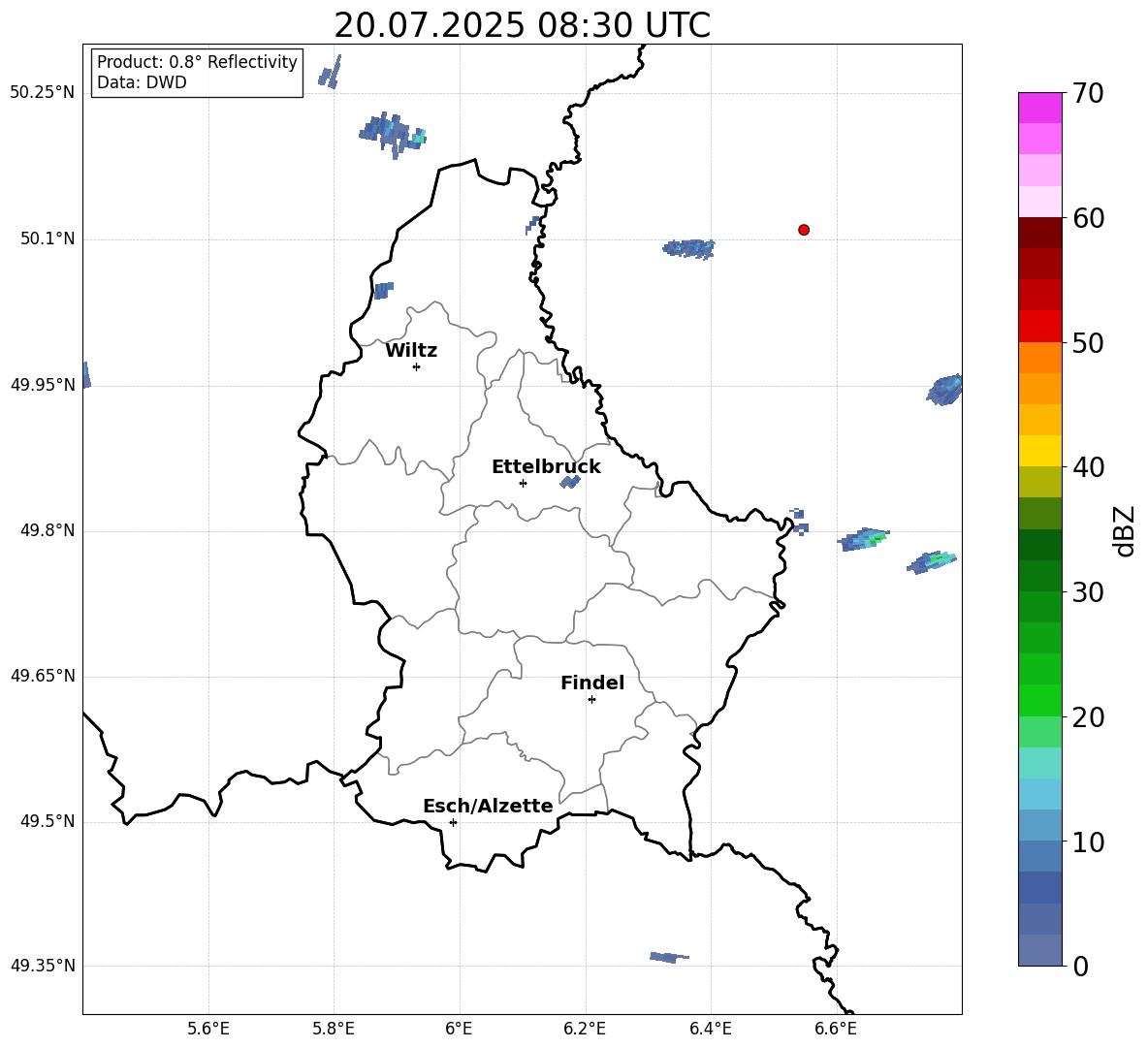Click the Findel station cross marker
1148x1048 pixels.
click(591, 699)
